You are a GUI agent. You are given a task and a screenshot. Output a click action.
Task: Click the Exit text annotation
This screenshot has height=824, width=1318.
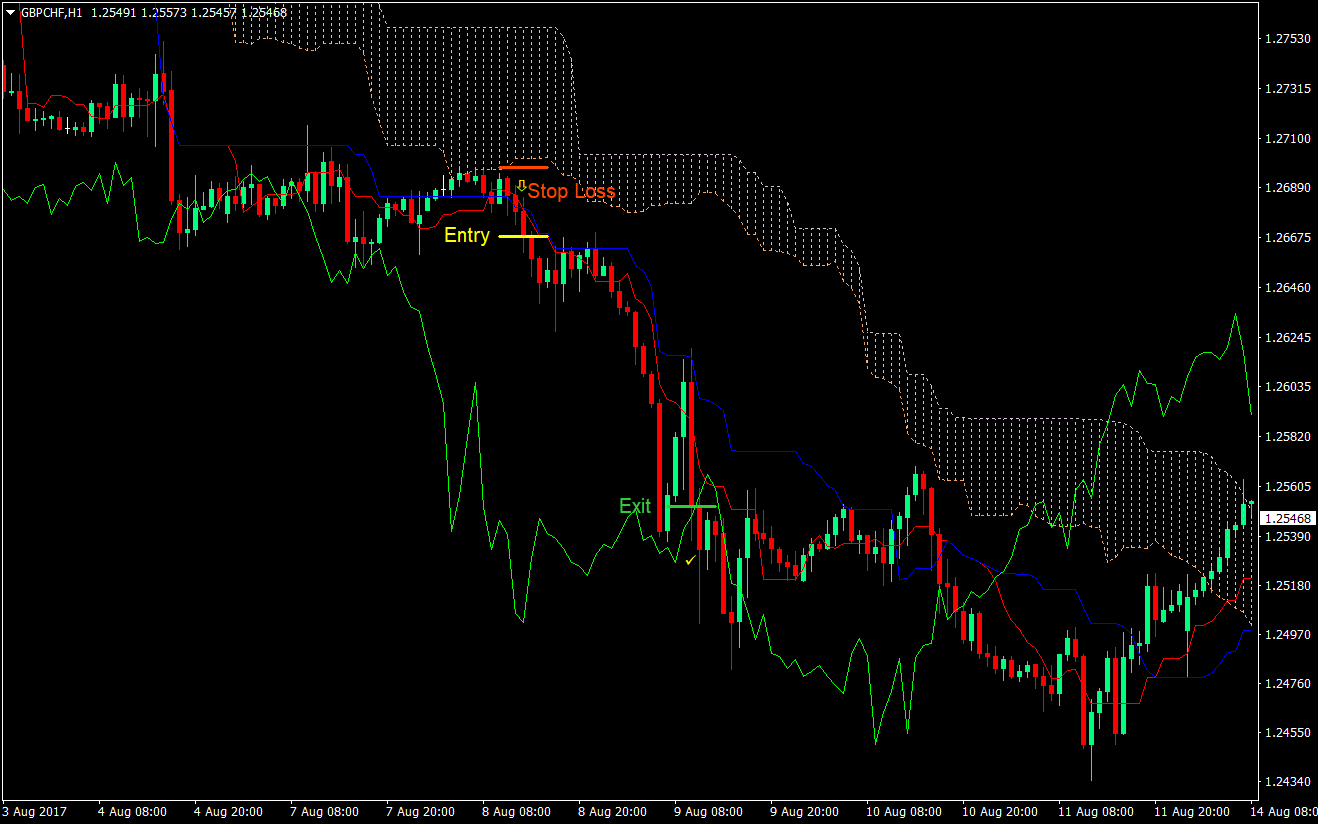(635, 507)
